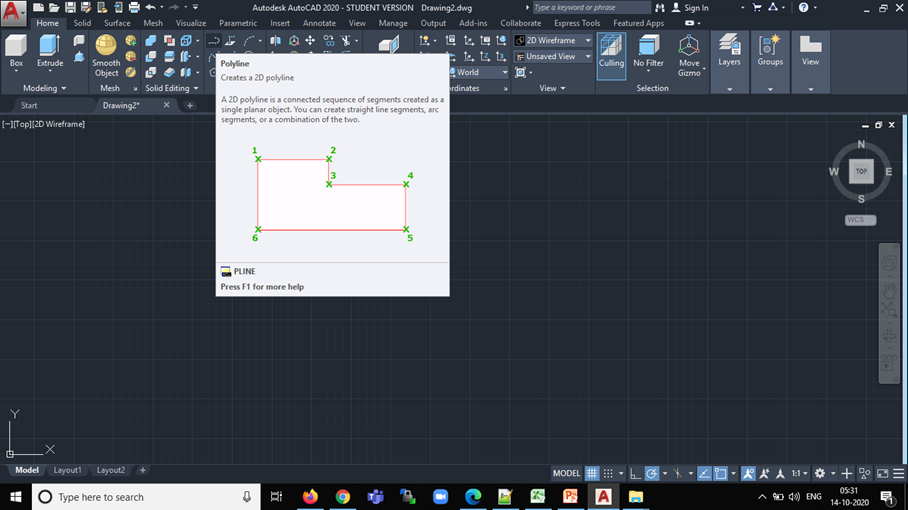Toggle Object Snap Tracking in status bar
Screen dimensions: 908x510
[704, 474]
